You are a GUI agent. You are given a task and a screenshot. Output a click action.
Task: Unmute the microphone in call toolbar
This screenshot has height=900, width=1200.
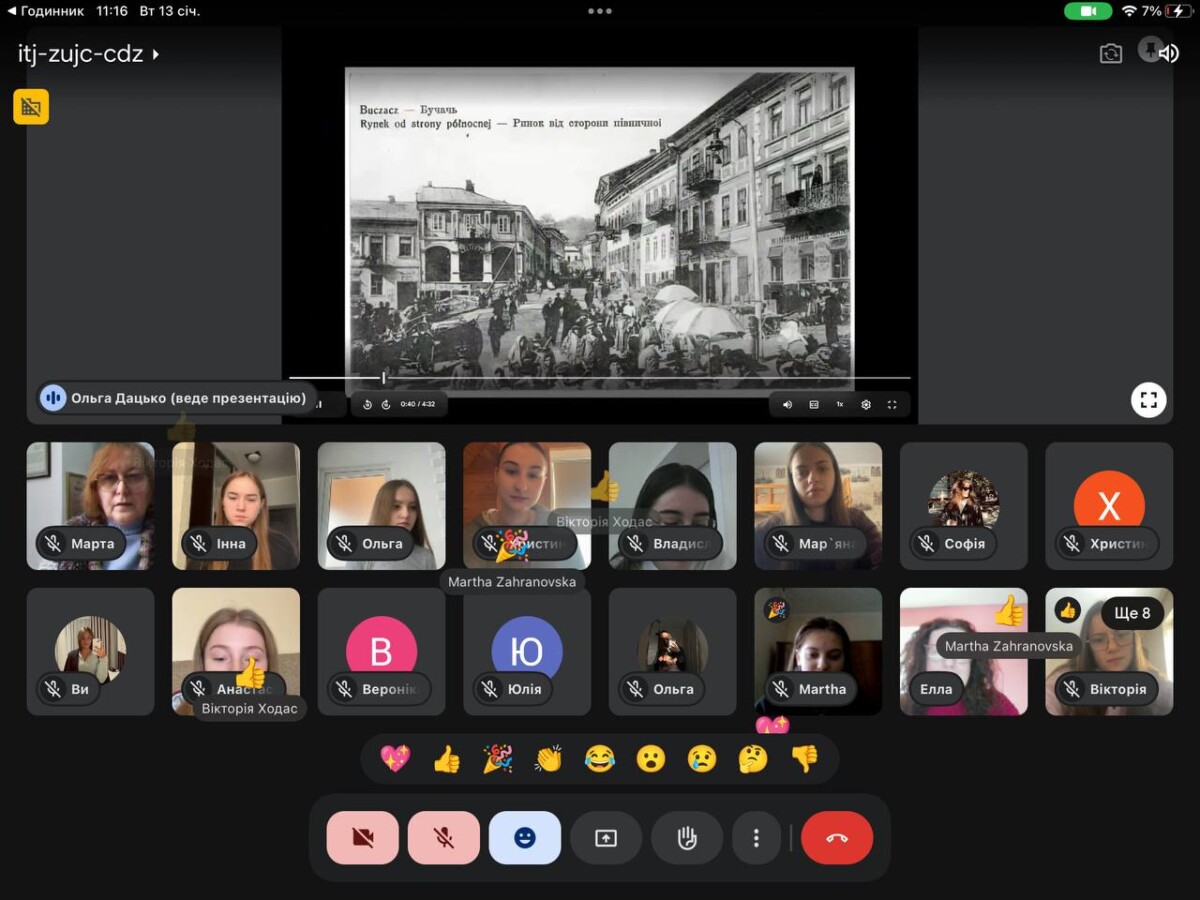[x=443, y=838]
